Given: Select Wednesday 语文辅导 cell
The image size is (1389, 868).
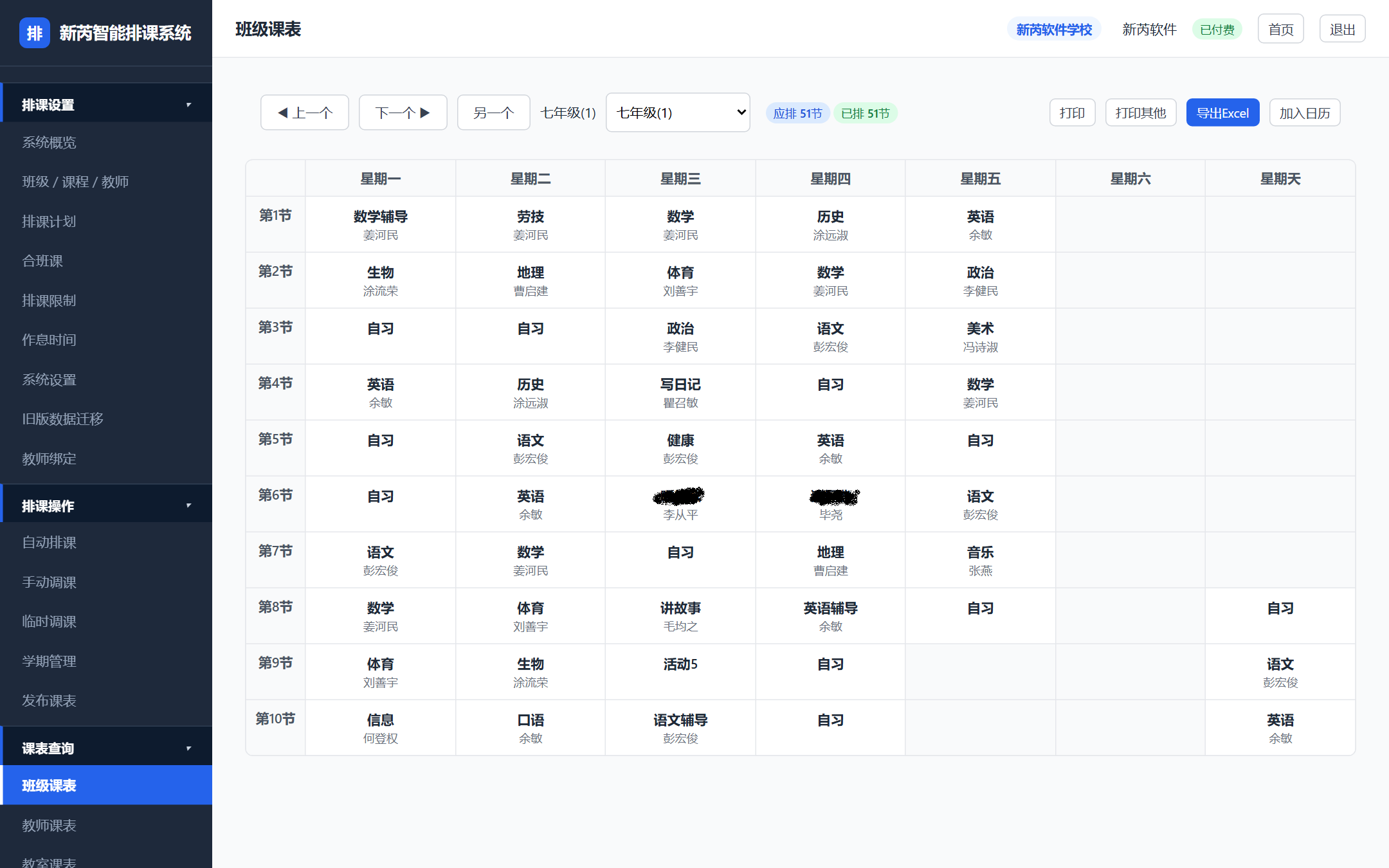Looking at the screenshot, I should pos(680,728).
